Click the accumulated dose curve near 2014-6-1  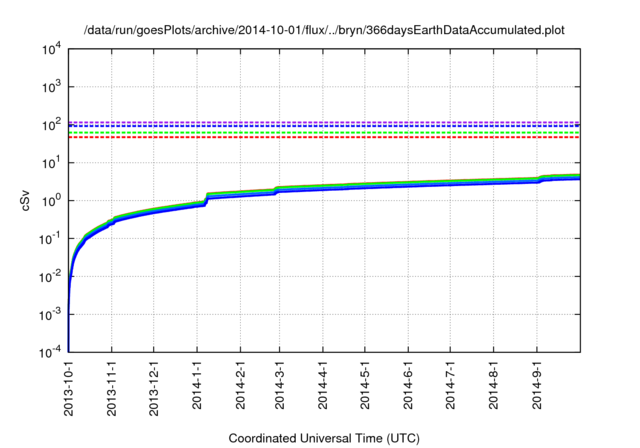point(408,184)
